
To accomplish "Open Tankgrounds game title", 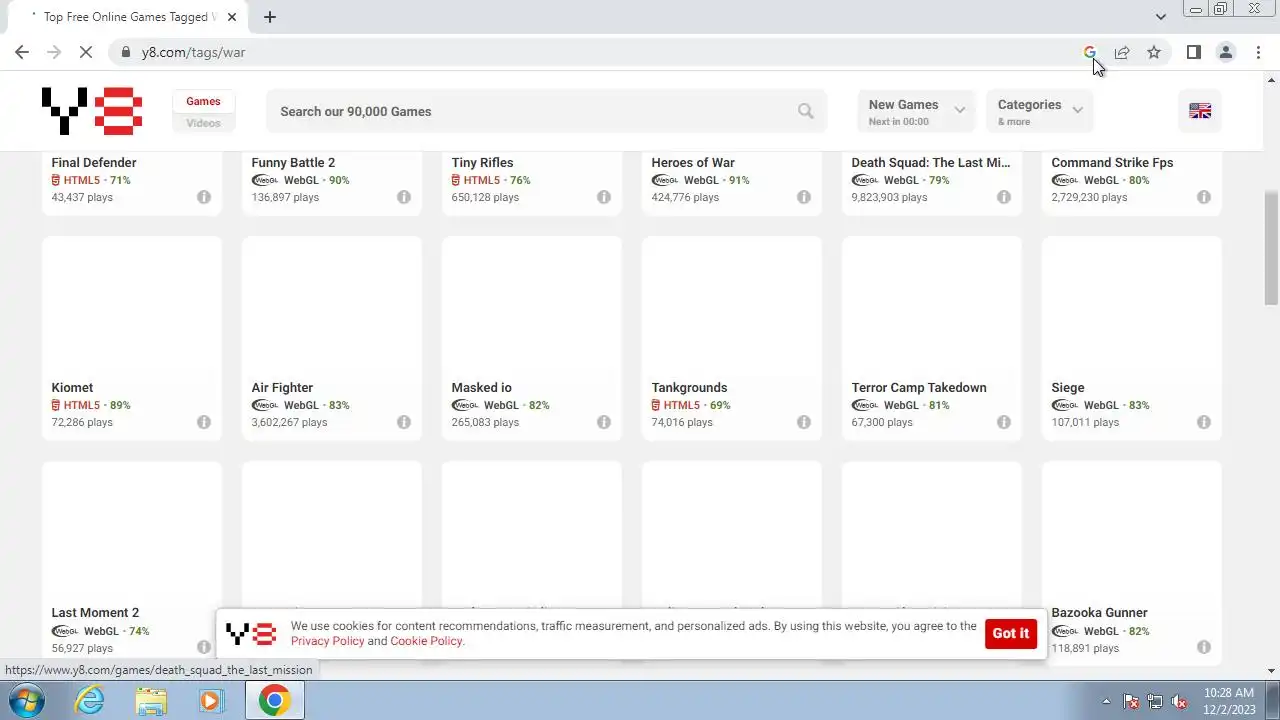I will click(689, 388).
